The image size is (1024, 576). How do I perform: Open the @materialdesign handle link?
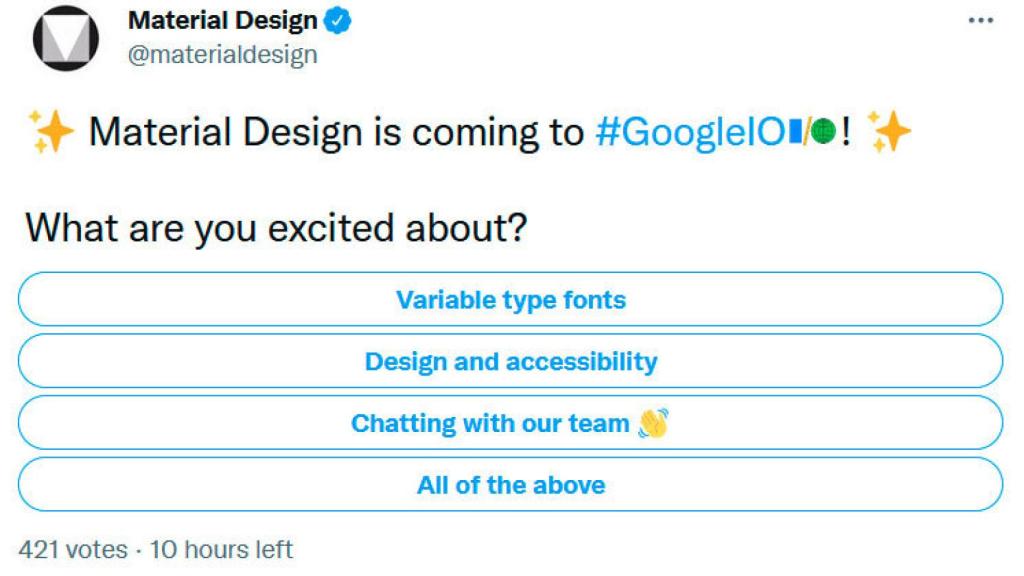(x=223, y=55)
